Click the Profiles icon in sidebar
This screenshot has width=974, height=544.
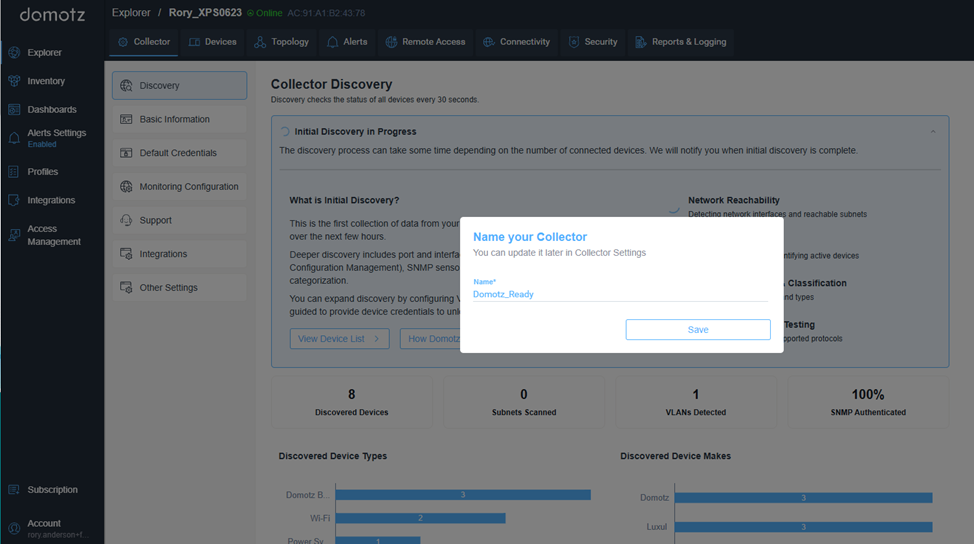tap(14, 171)
